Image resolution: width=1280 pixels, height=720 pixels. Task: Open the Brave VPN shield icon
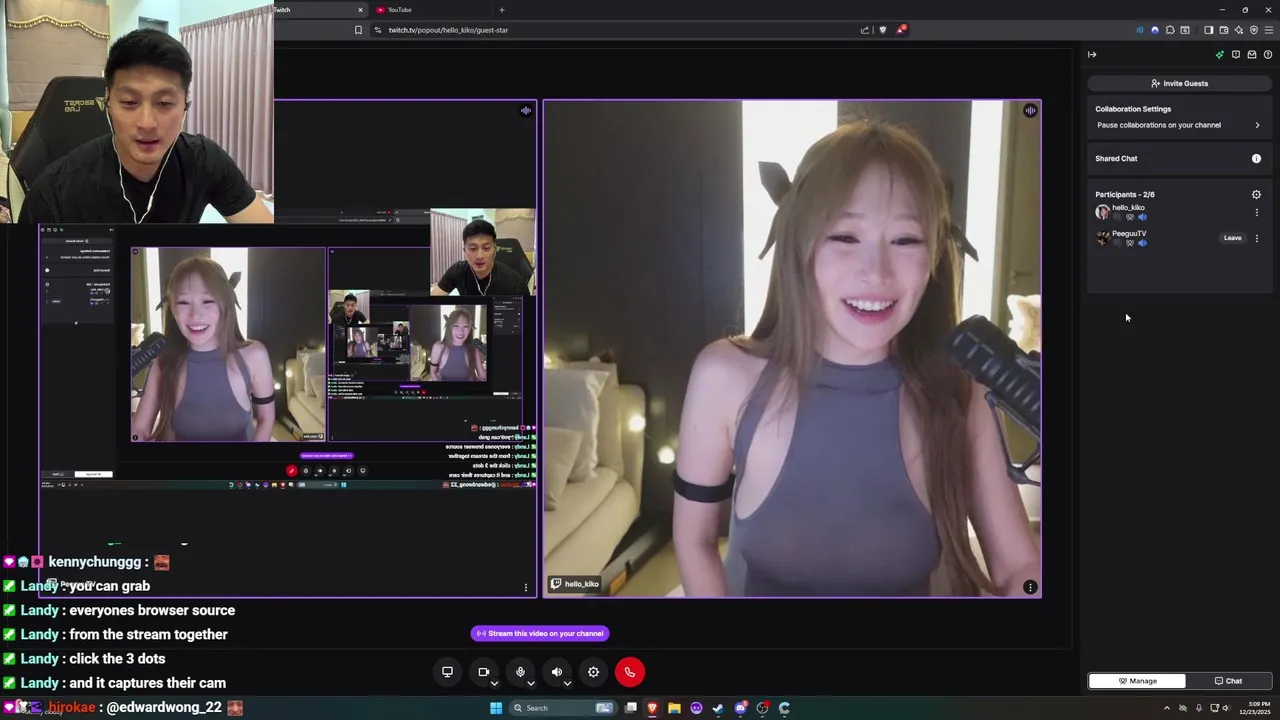[x=1254, y=30]
